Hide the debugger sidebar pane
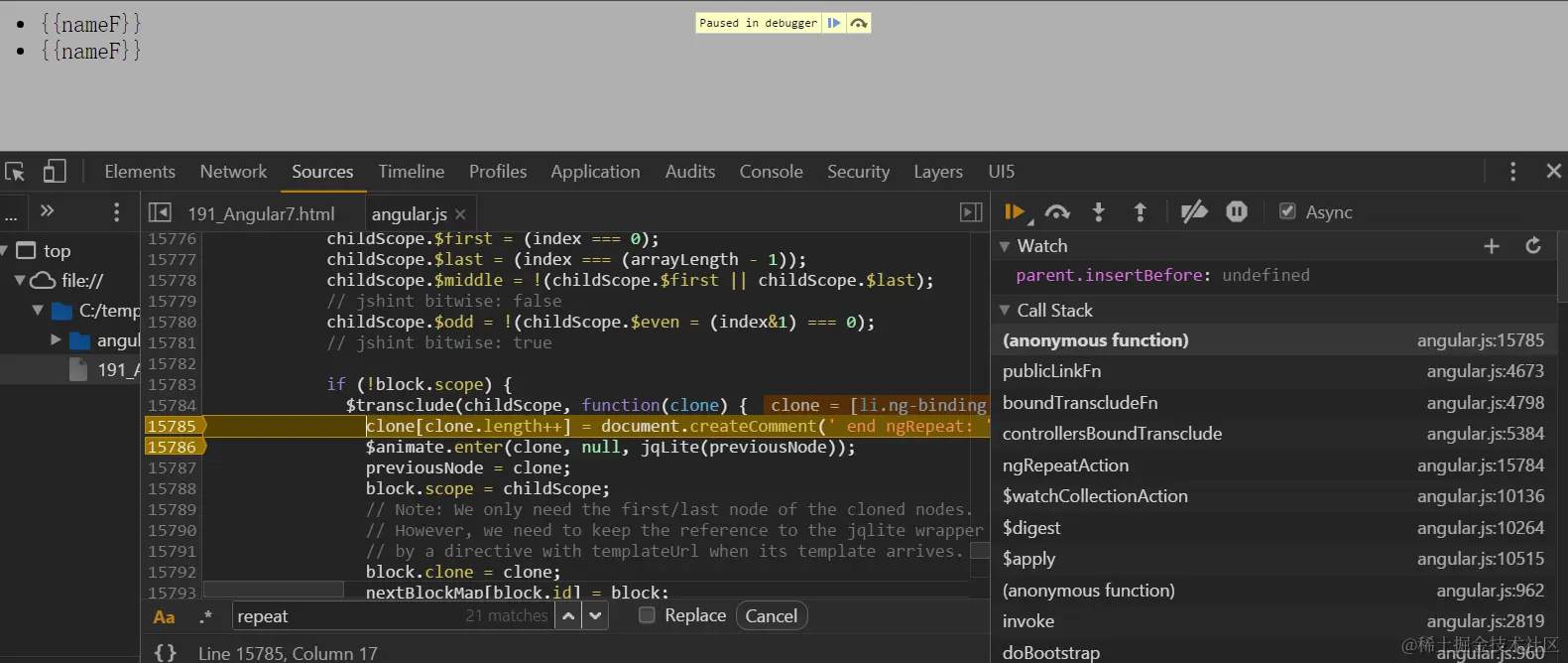This screenshot has width=1568, height=663. 971,212
